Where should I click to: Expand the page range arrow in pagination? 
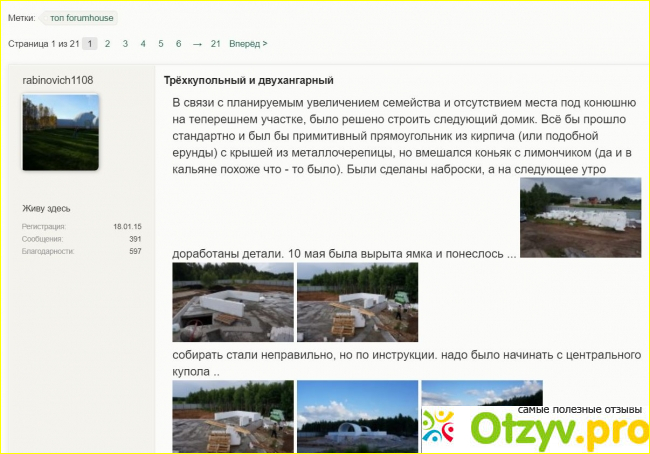click(197, 44)
